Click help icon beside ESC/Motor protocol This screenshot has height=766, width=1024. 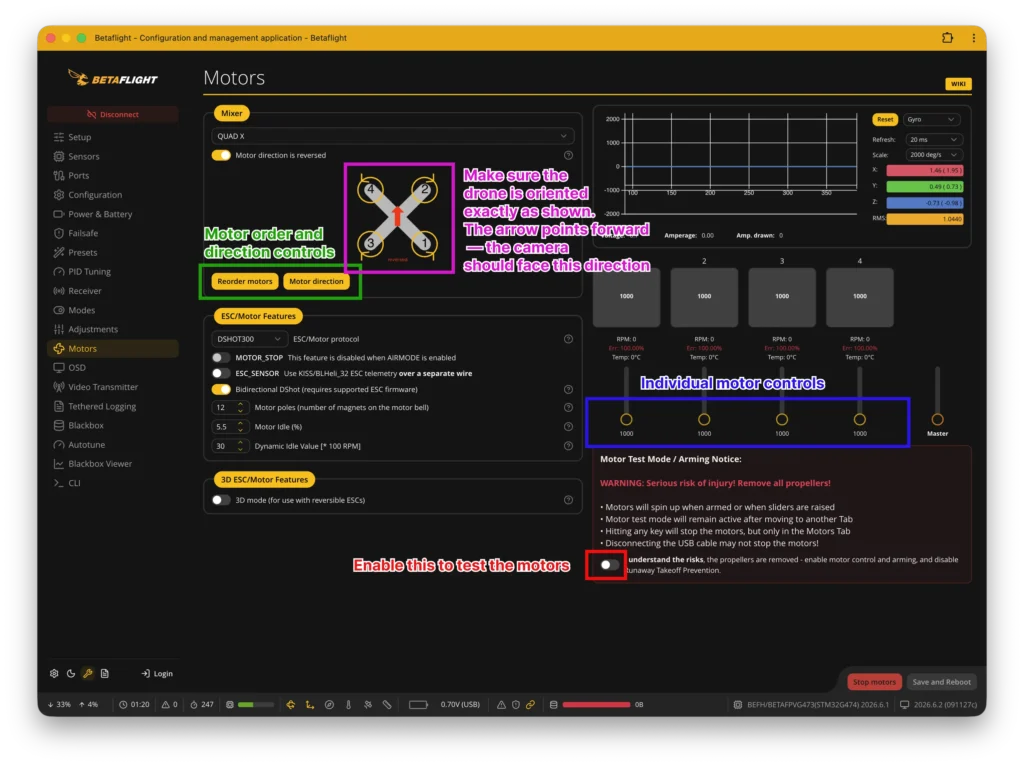coord(568,339)
